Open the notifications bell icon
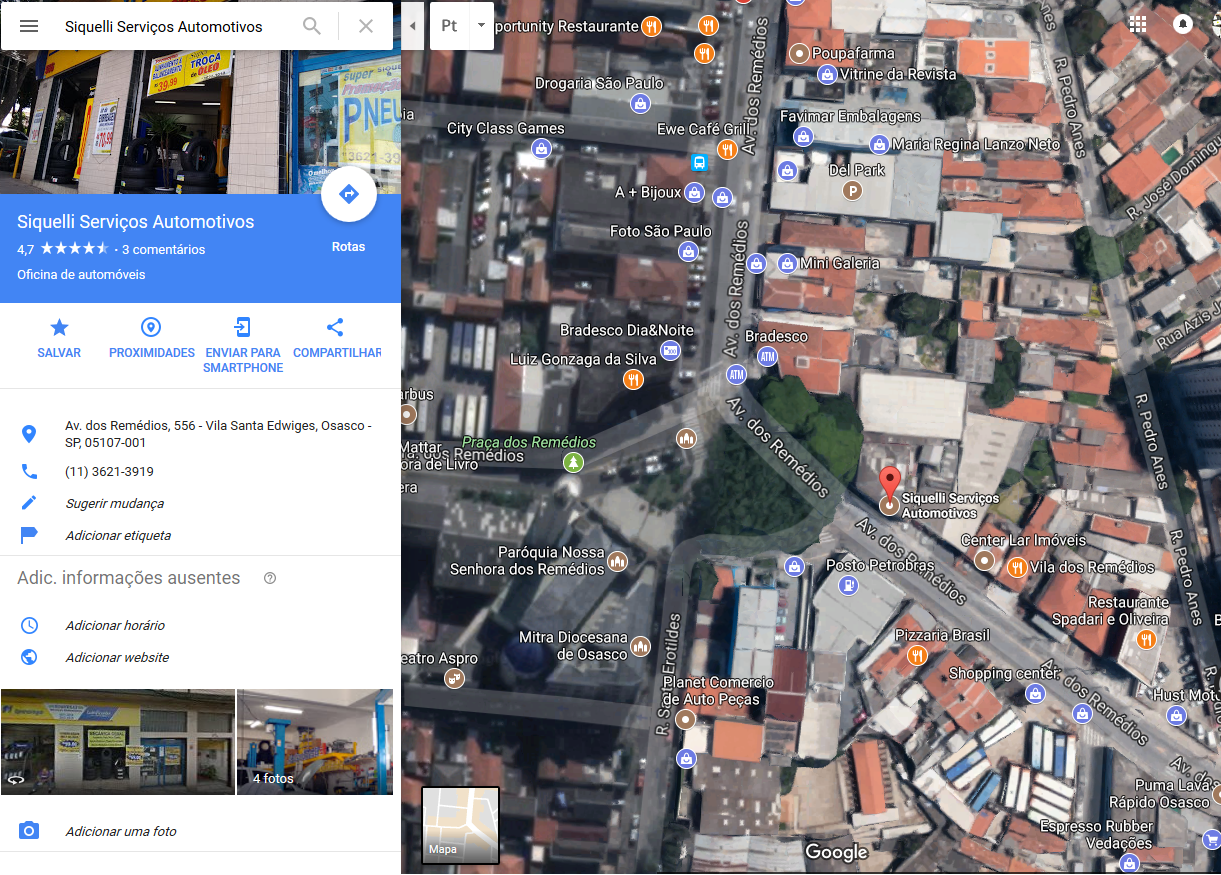Viewport: 1221px width, 875px height. (x=1183, y=24)
